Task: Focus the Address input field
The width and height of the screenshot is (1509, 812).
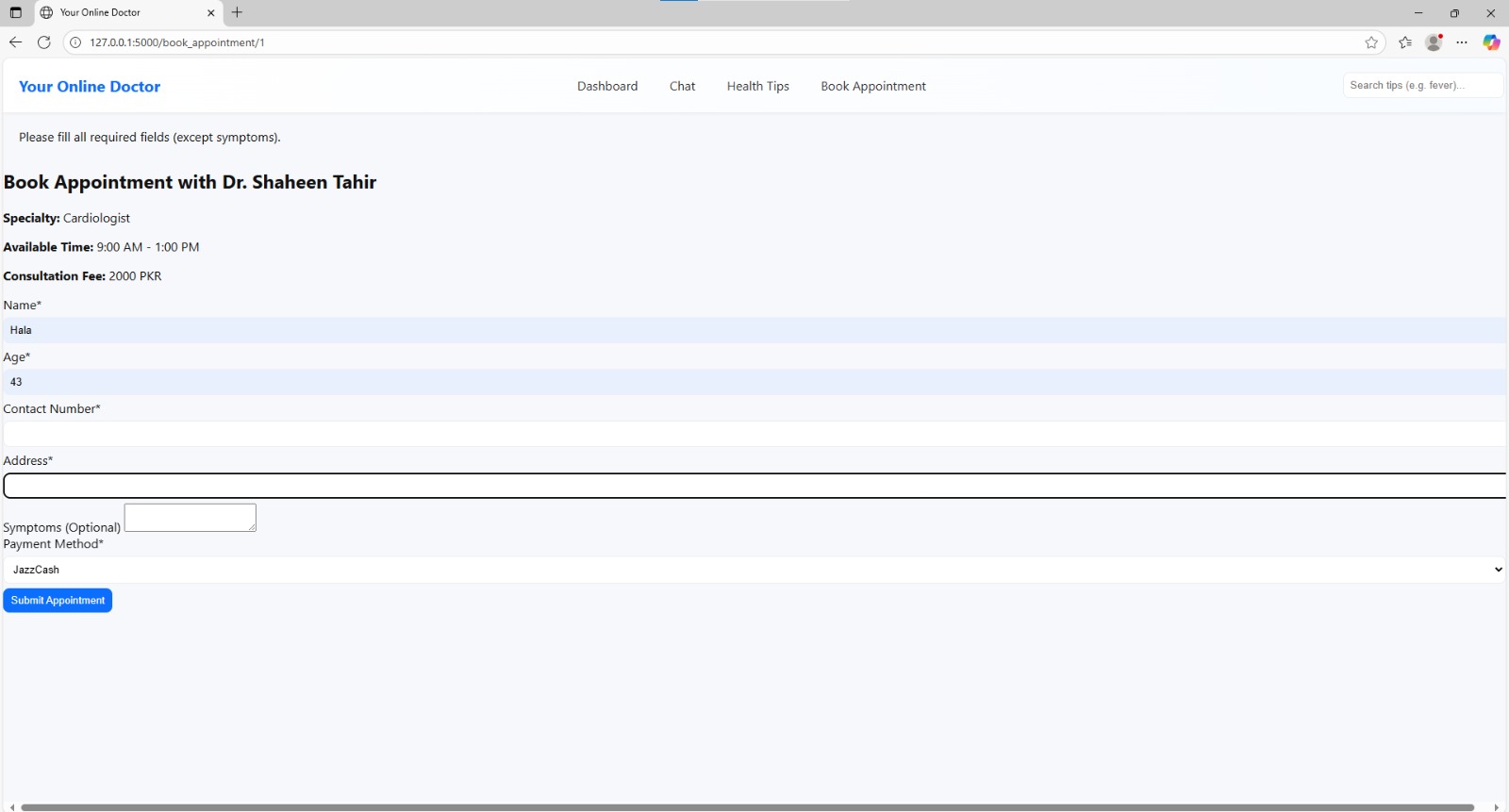Action: click(x=754, y=486)
